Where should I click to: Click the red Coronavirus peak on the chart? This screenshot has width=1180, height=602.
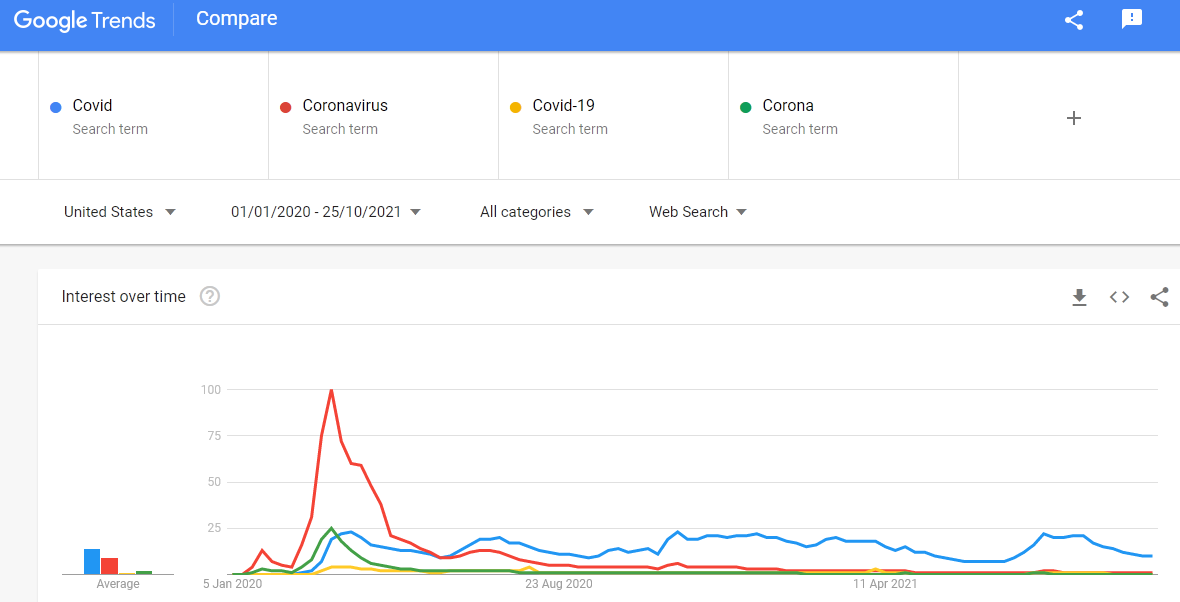331,392
